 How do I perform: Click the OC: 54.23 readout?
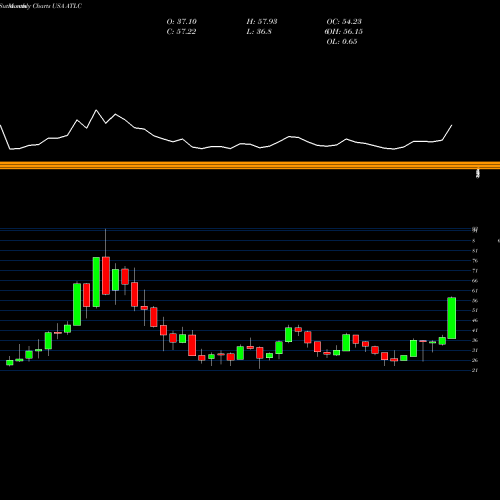pyautogui.click(x=344, y=22)
